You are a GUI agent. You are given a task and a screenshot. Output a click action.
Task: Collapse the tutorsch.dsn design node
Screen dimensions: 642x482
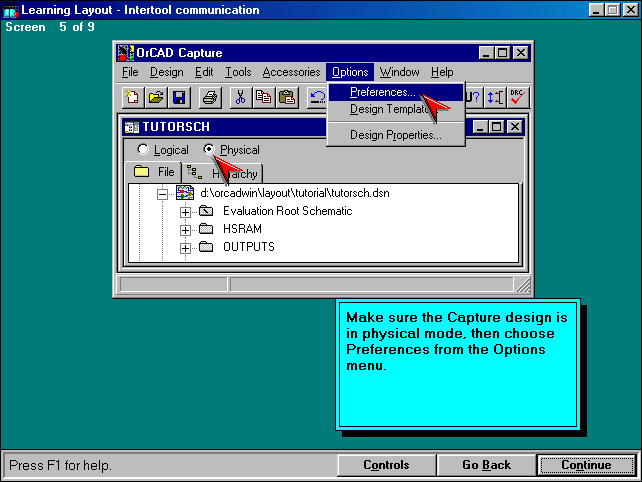coord(162,193)
